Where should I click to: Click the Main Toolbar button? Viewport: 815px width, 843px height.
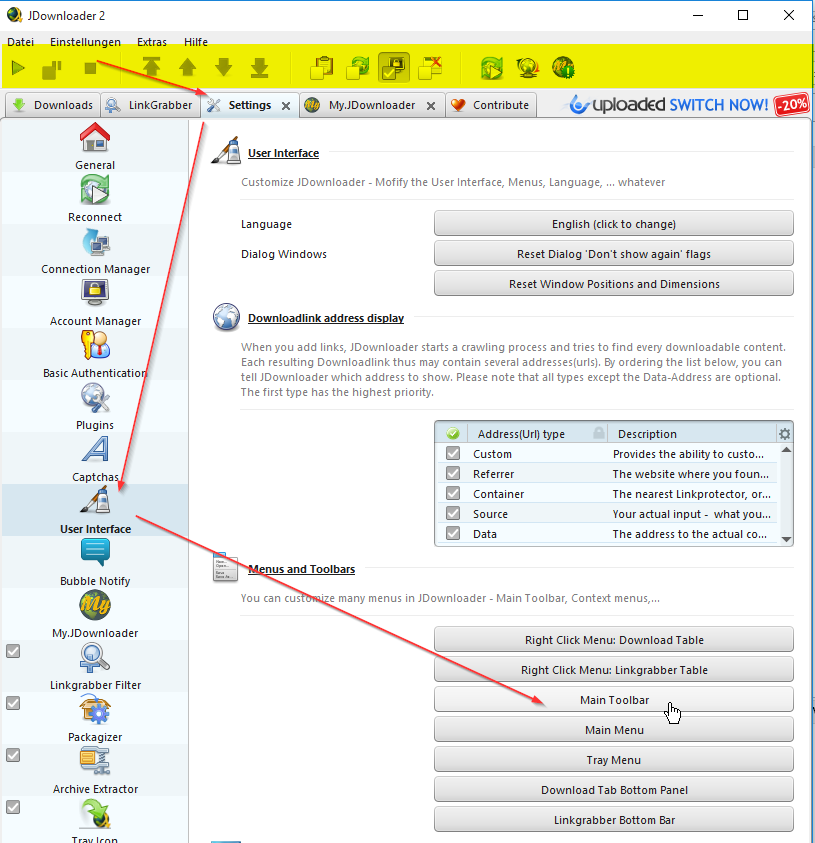tap(614, 700)
